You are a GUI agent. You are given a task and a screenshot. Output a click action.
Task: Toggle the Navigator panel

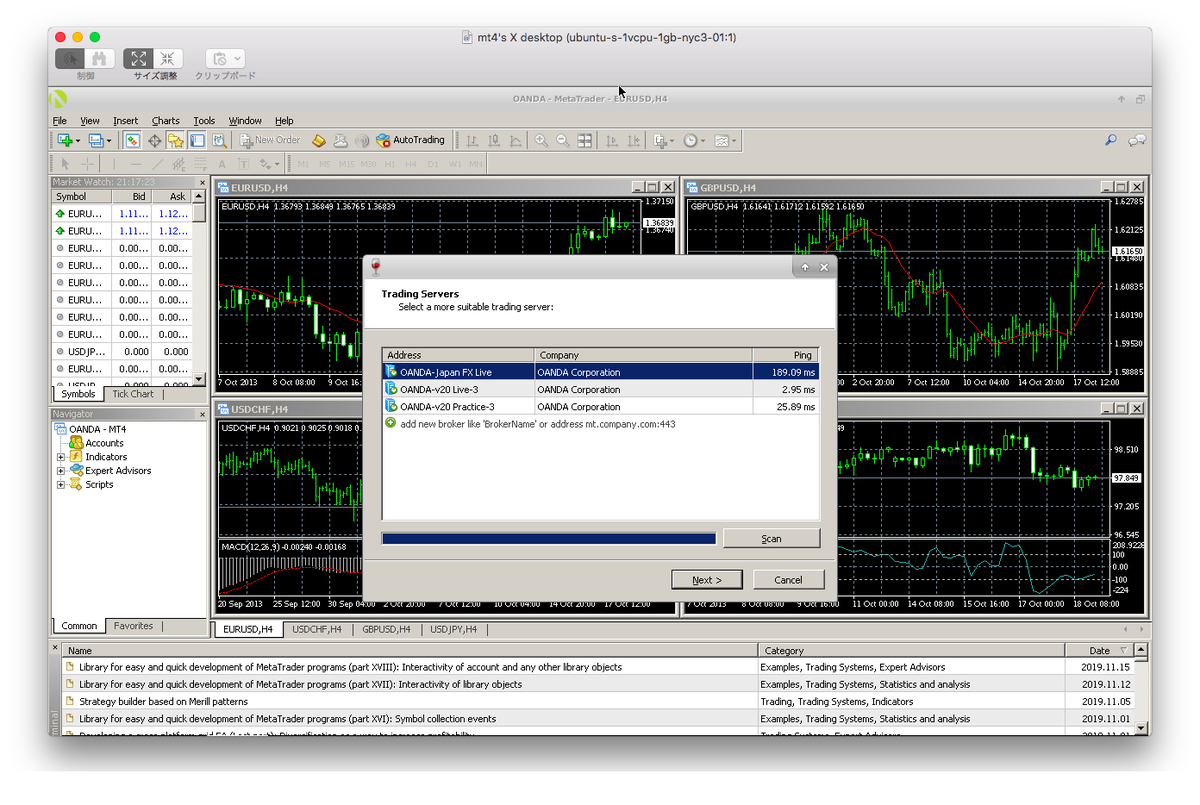point(175,141)
